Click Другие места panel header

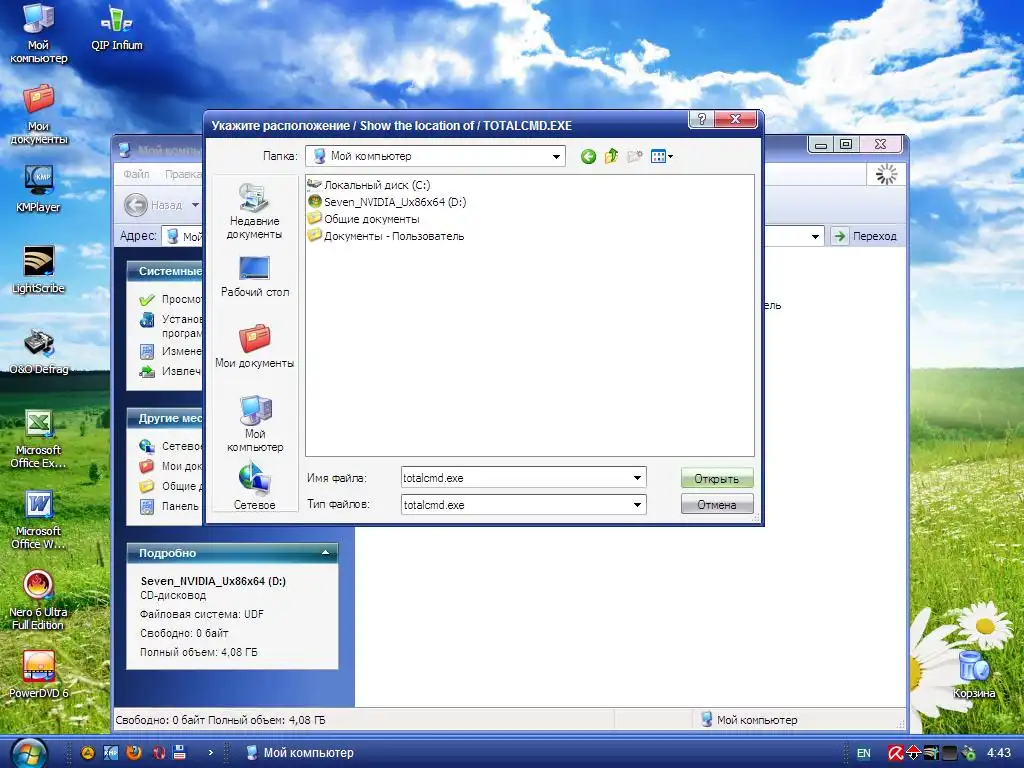click(x=165, y=418)
